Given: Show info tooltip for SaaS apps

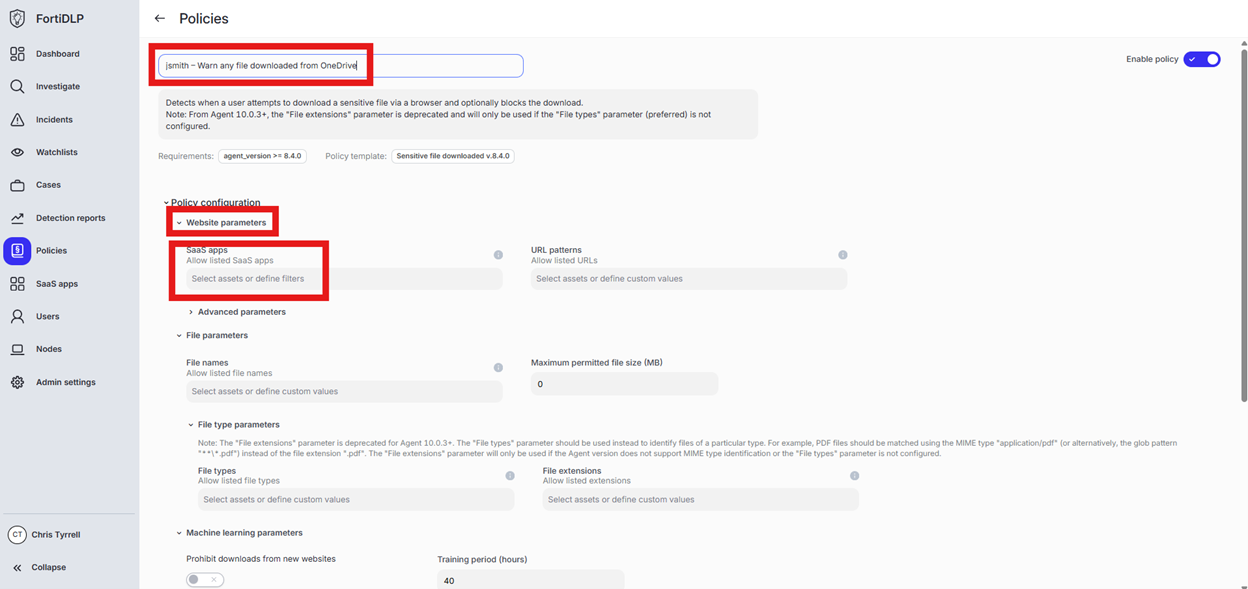Looking at the screenshot, I should 498,255.
